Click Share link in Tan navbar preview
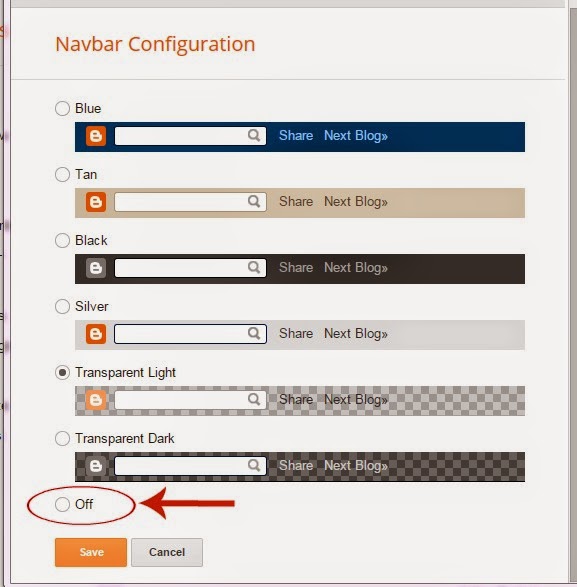 pos(296,201)
